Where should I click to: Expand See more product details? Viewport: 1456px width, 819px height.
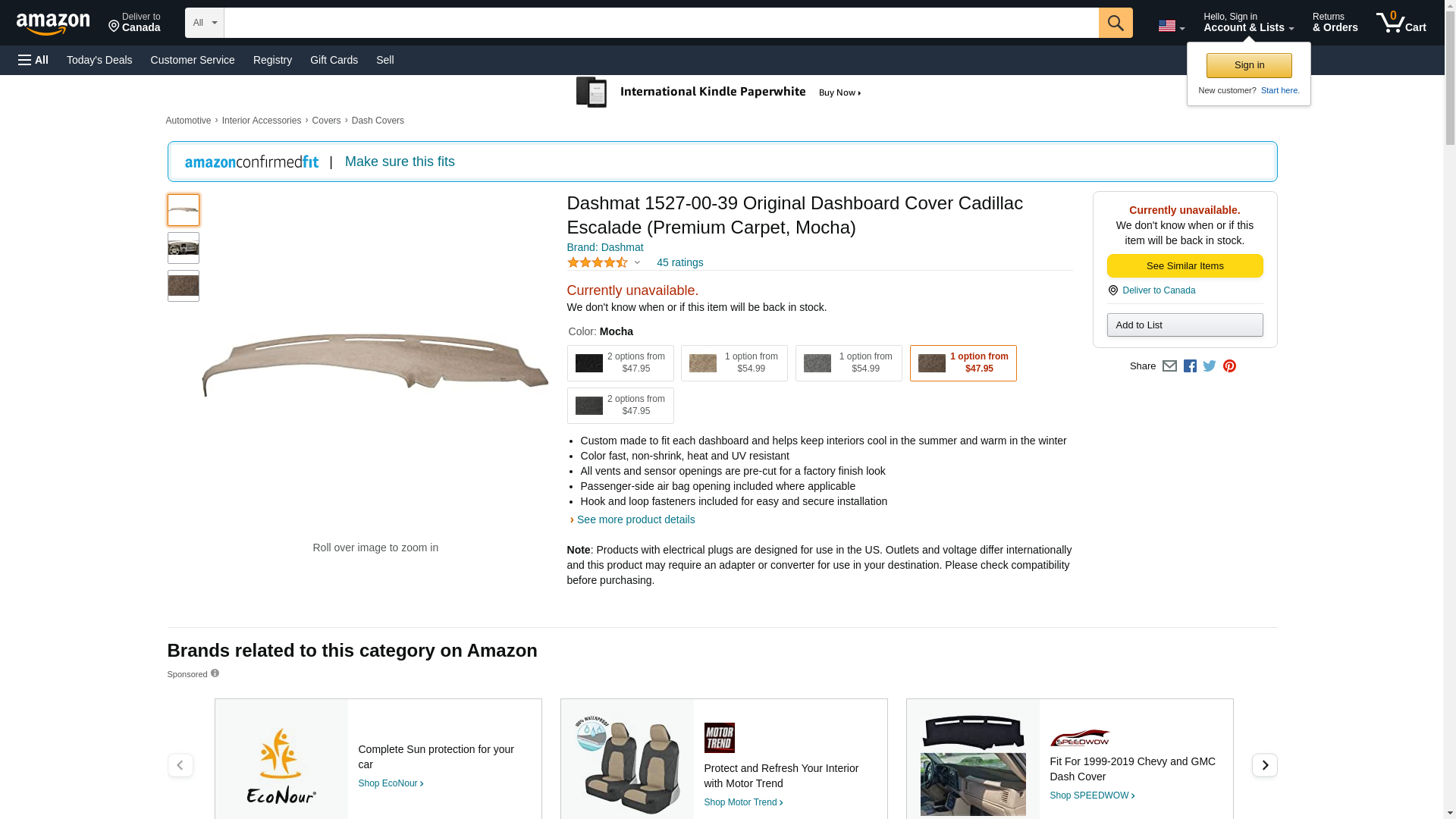[635, 519]
